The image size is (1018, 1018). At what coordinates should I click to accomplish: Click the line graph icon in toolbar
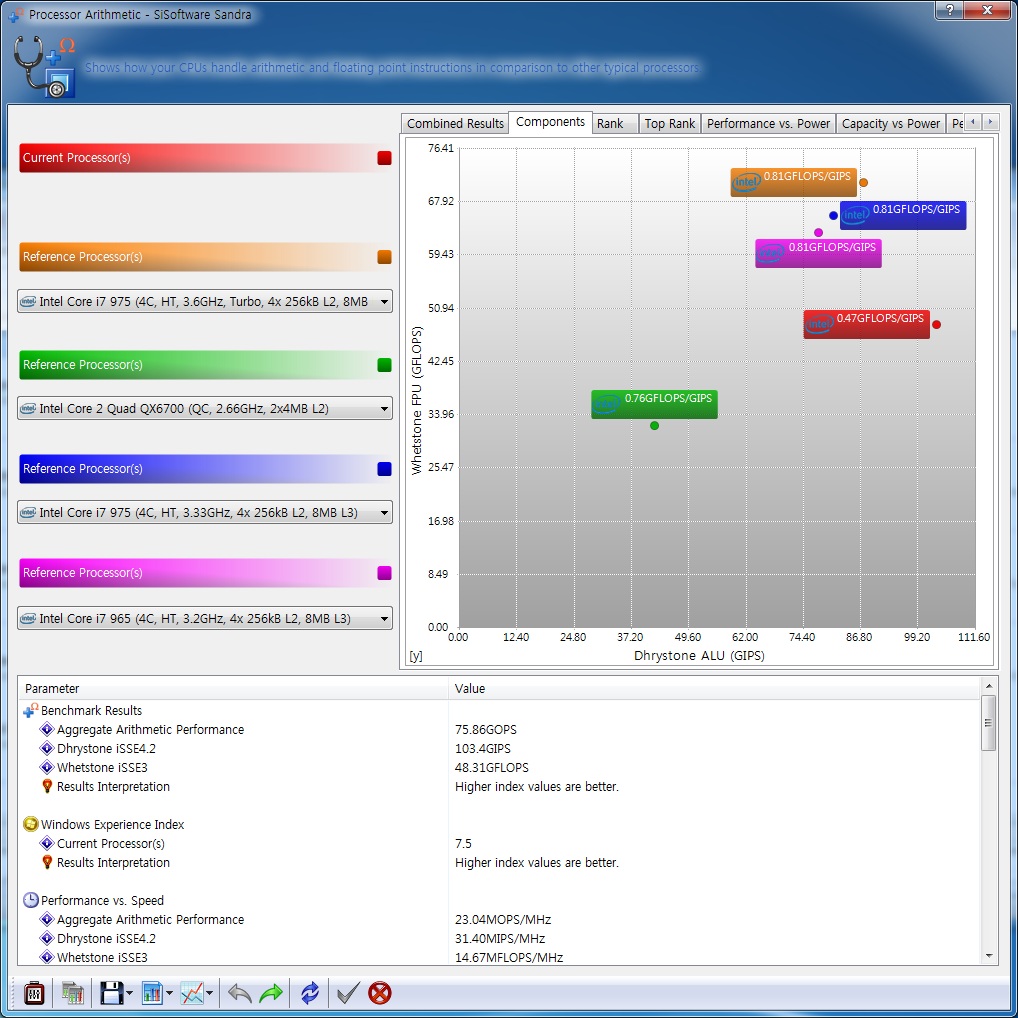pyautogui.click(x=192, y=993)
